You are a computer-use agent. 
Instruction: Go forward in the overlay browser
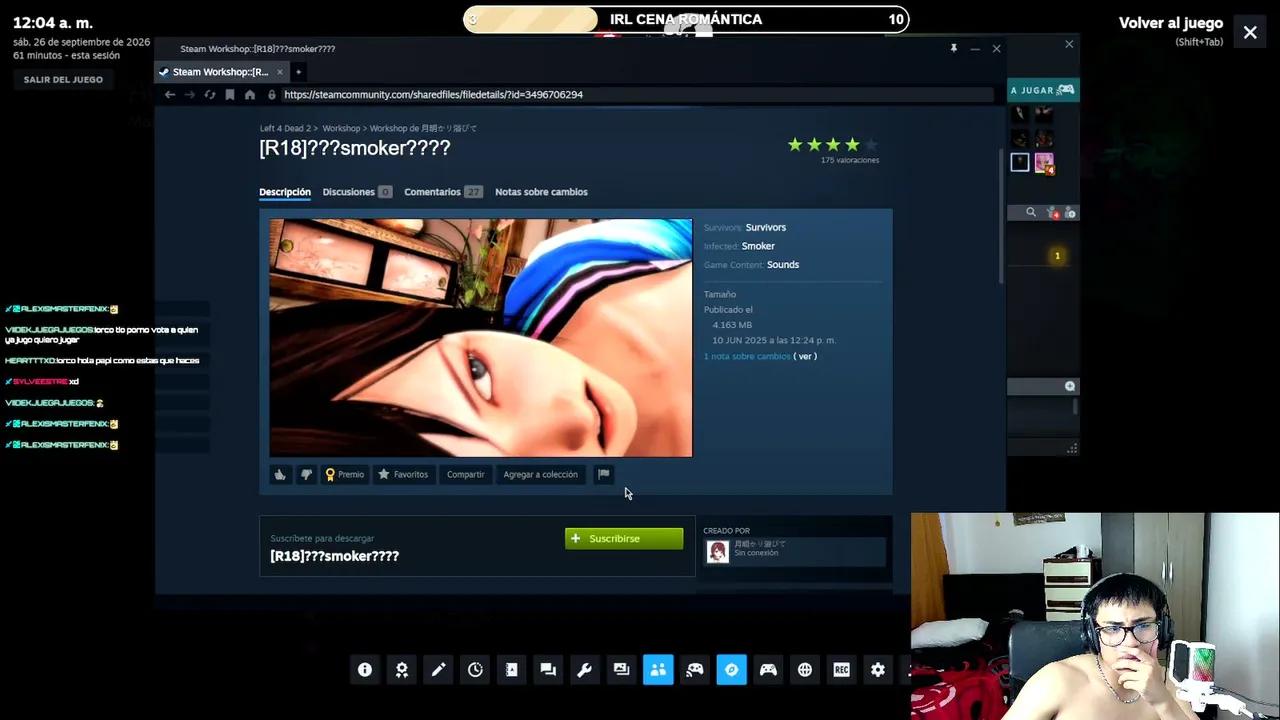[190, 94]
